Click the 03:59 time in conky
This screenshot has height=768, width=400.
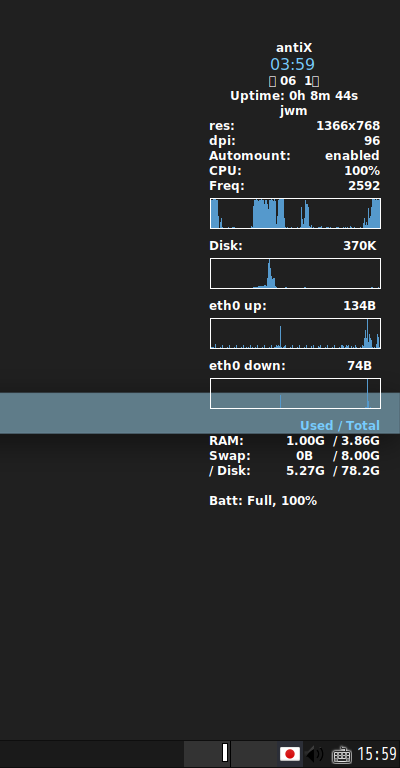coord(292,64)
